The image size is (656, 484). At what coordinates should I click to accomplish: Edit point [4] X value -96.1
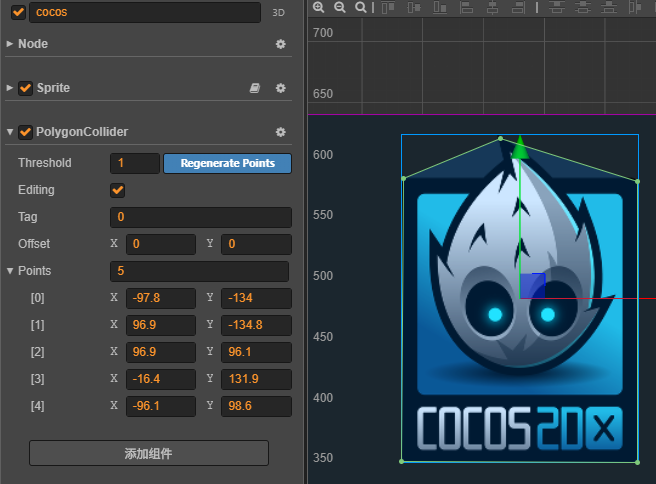pyautogui.click(x=161, y=406)
